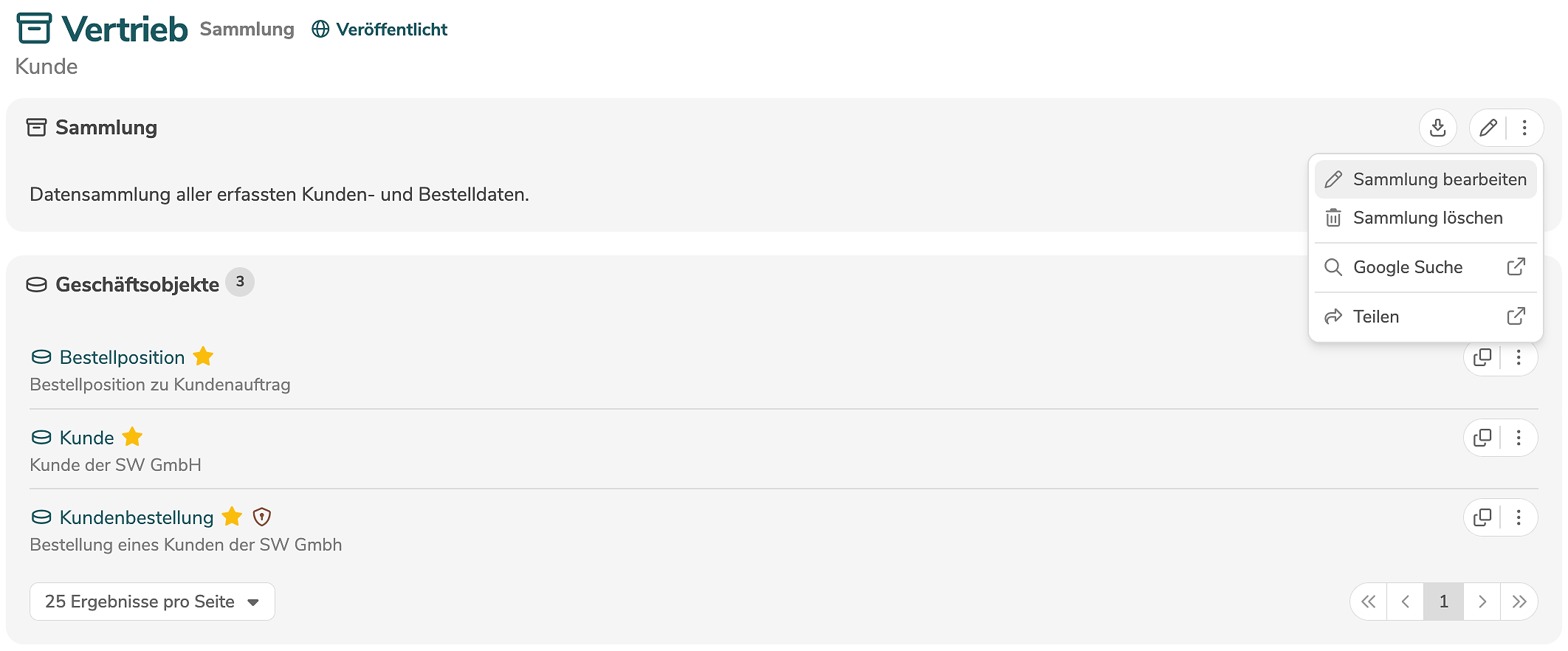Toggle favorite star on Kundenbestellung
This screenshot has width=1568, height=651.
tap(232, 517)
